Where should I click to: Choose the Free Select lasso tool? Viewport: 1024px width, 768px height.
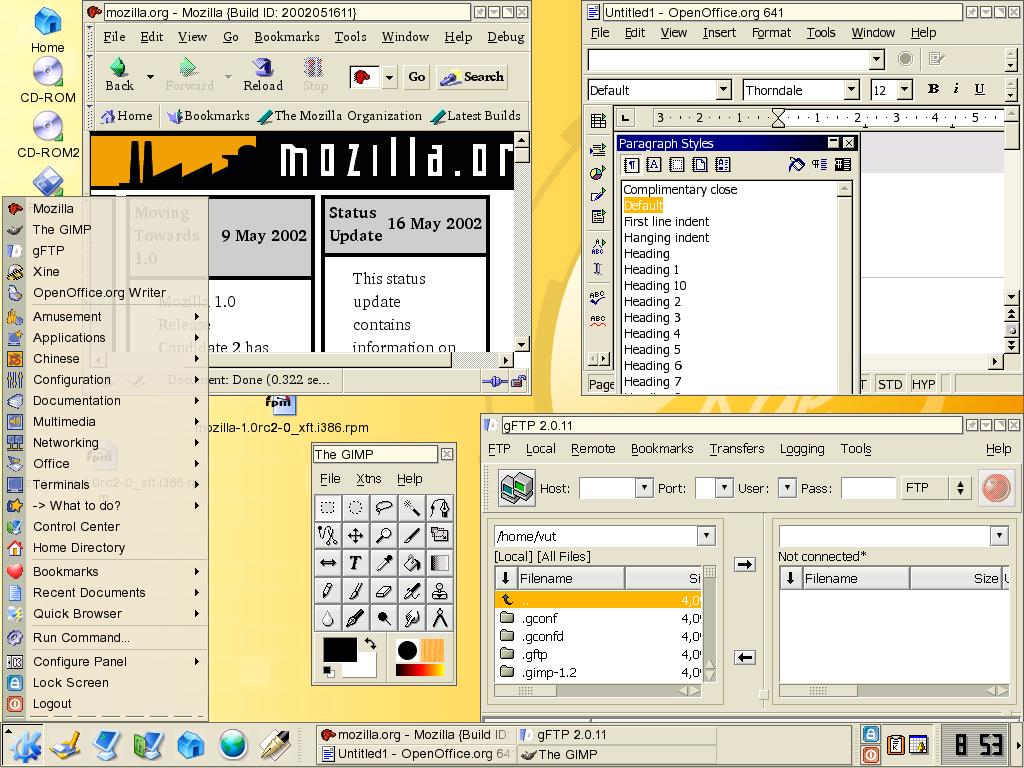tap(383, 508)
